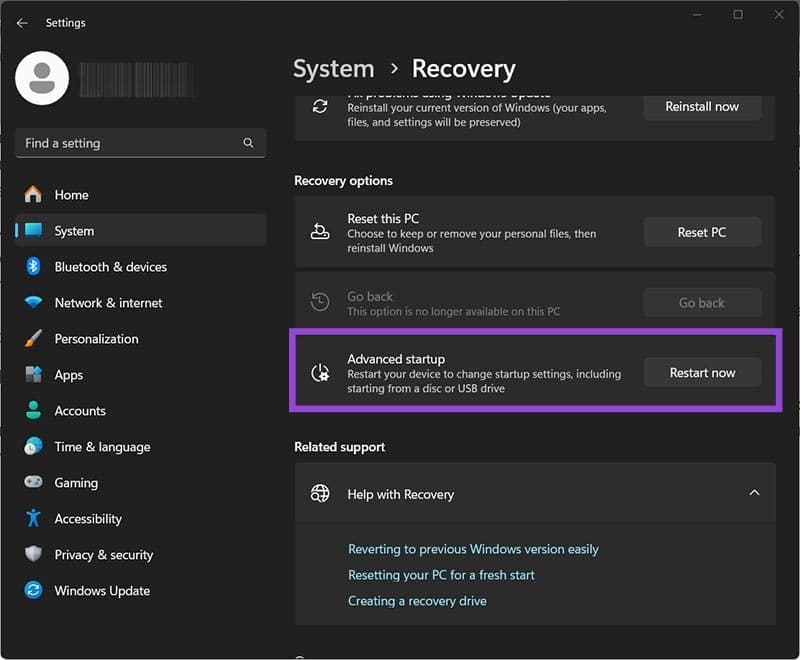This screenshot has width=800, height=660.
Task: Go to the Home settings page
Action: [x=71, y=195]
